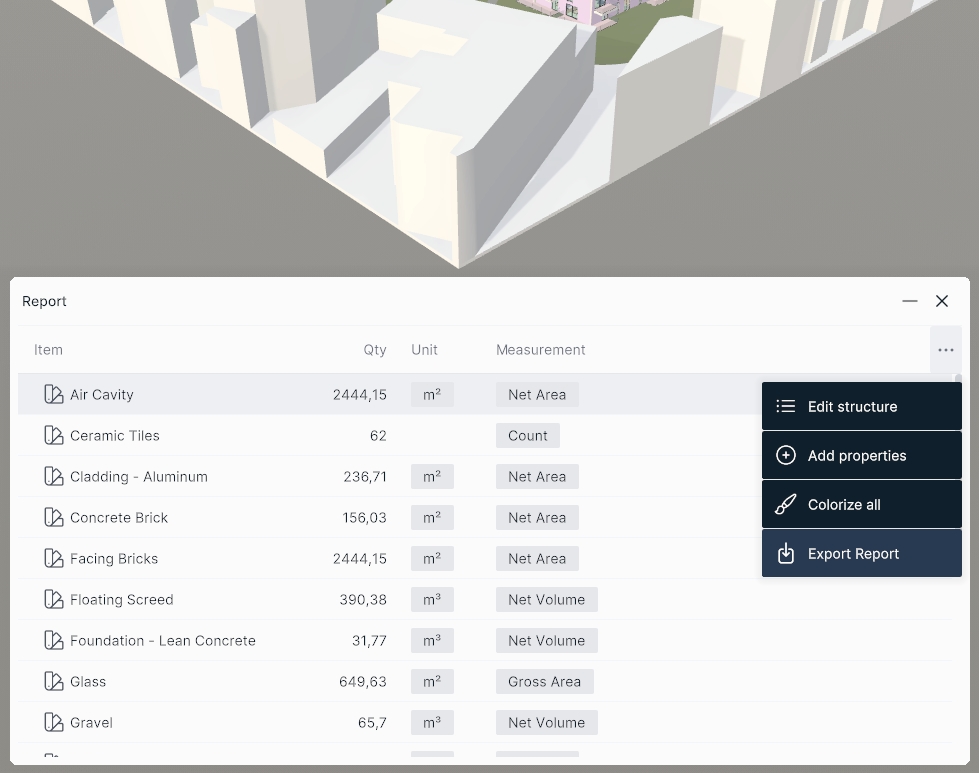
Task: Click the Air Cavity material icon
Action: 54,395
